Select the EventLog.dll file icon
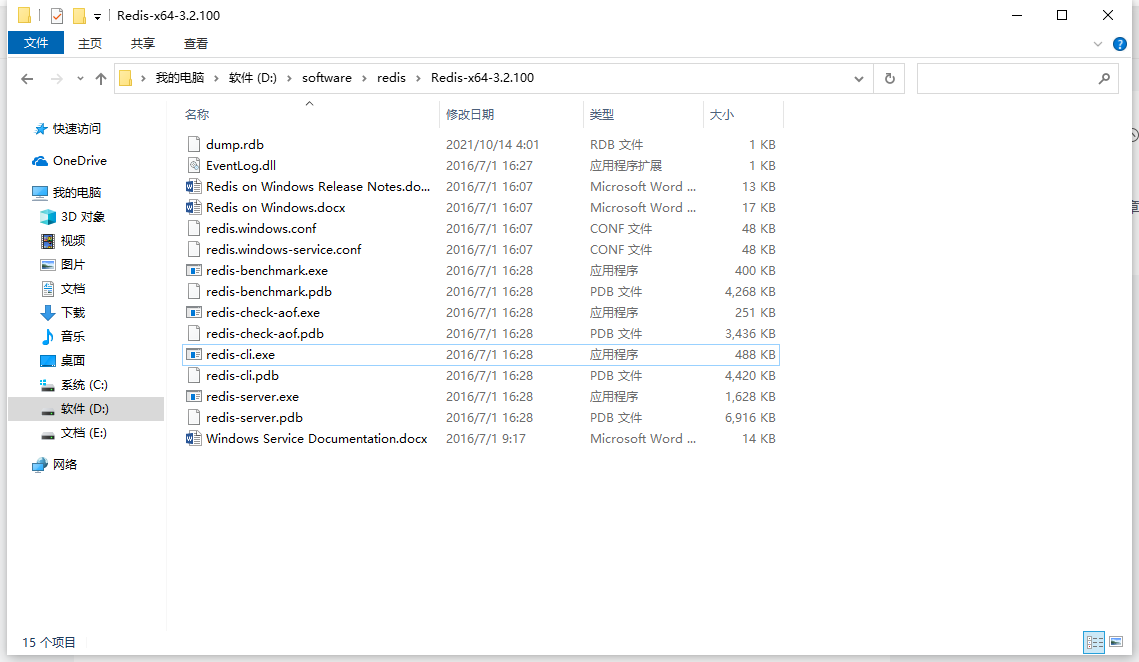 193,165
